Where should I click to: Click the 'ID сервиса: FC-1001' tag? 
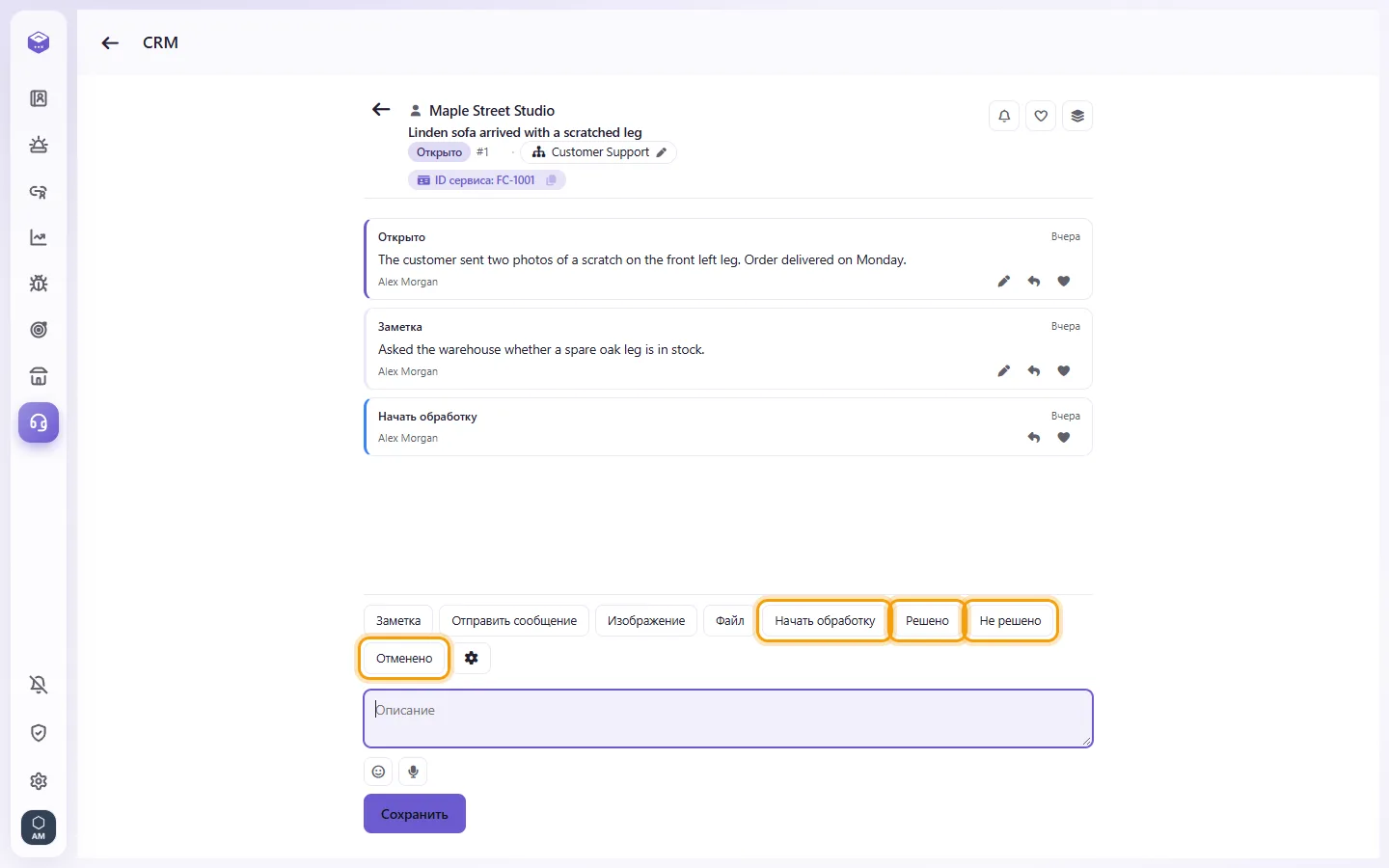(x=486, y=180)
